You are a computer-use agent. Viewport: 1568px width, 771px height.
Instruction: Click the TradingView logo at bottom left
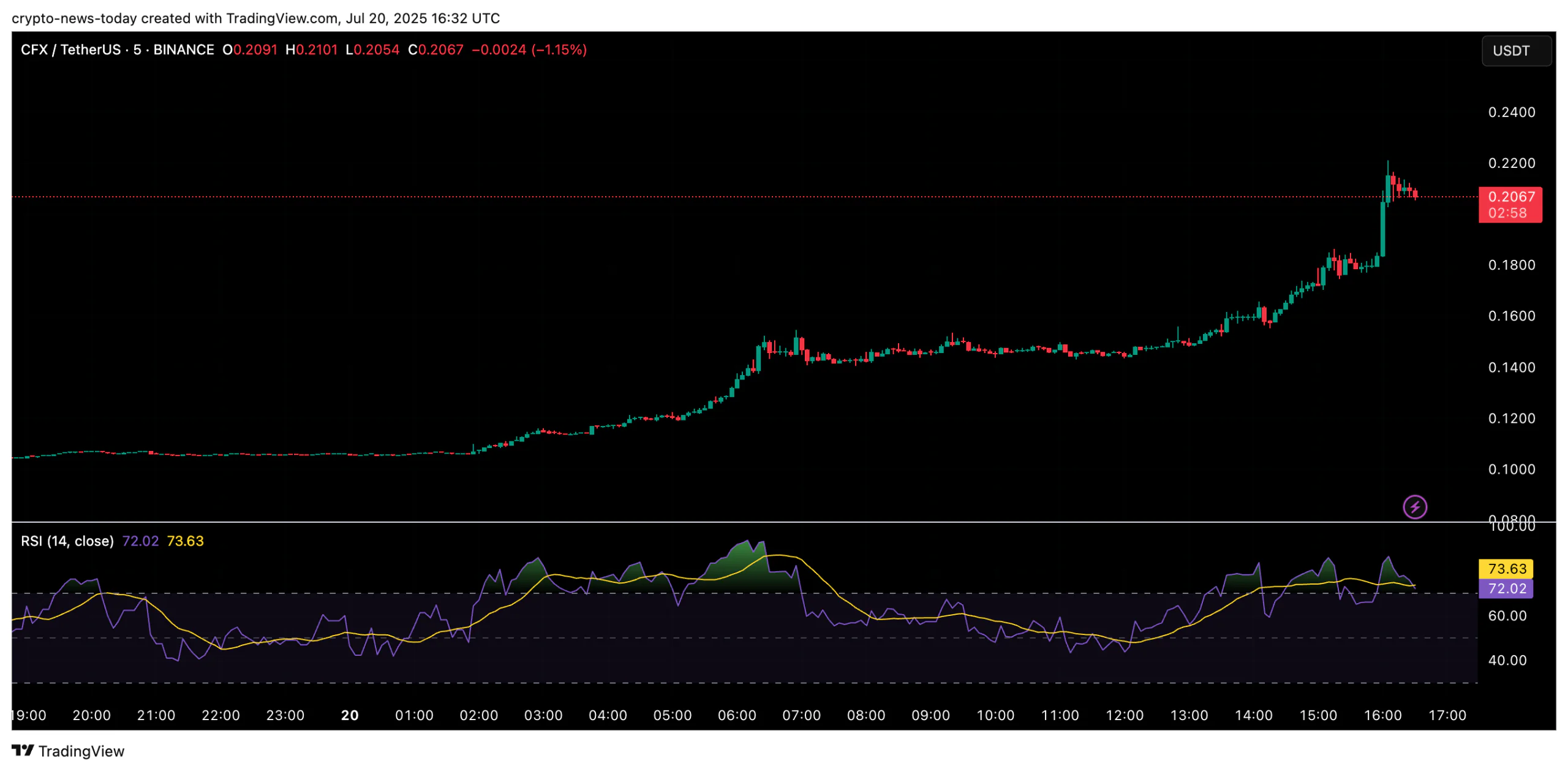pos(68,751)
